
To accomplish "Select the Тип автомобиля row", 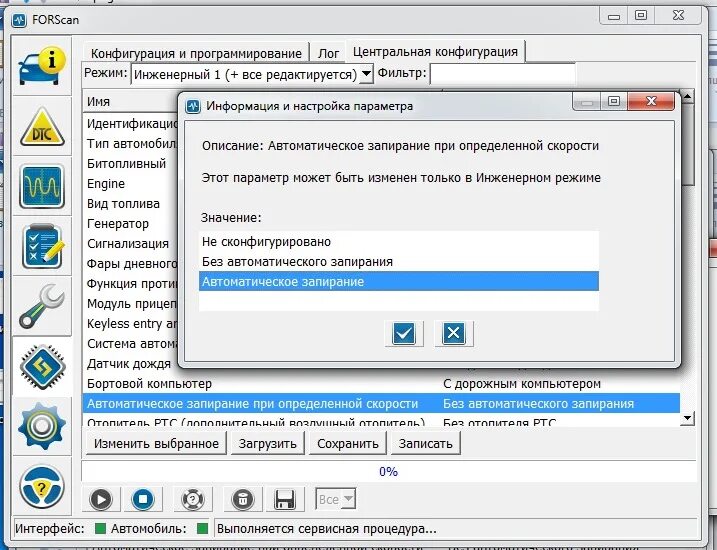I will coord(132,144).
